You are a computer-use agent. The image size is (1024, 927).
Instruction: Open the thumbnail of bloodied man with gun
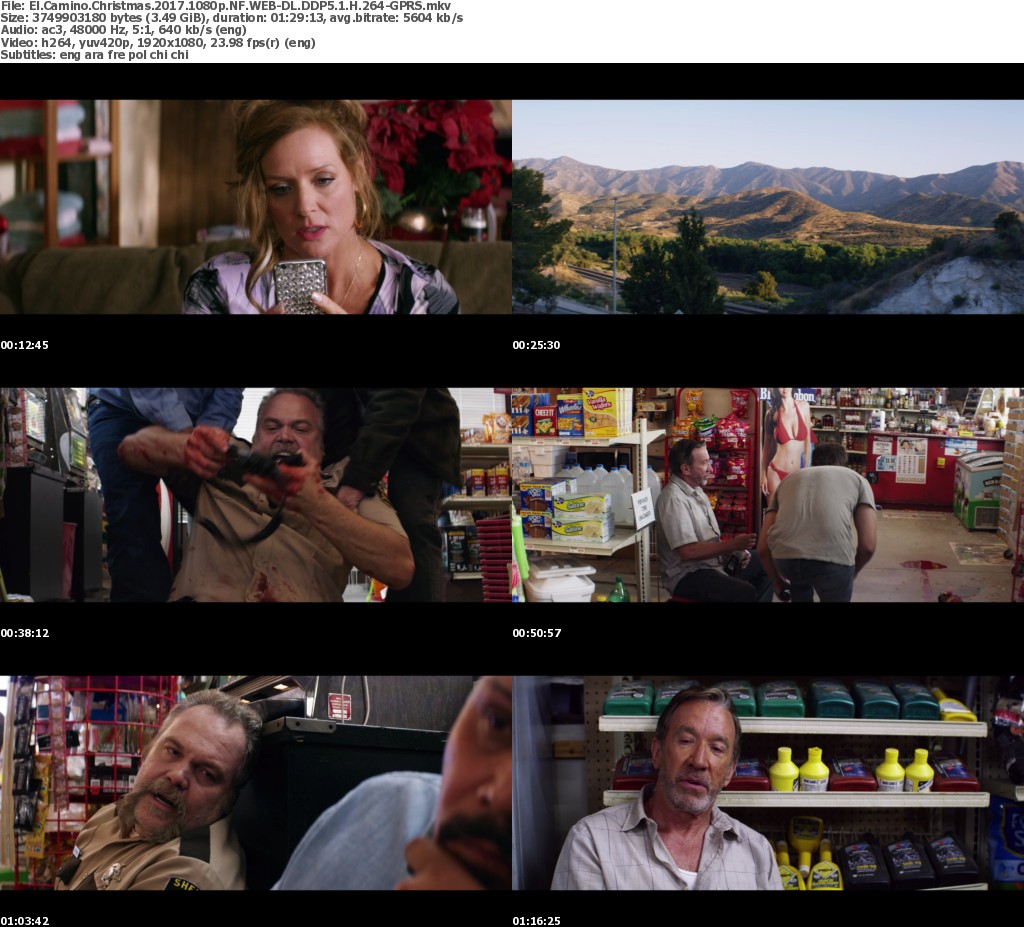[x=256, y=495]
